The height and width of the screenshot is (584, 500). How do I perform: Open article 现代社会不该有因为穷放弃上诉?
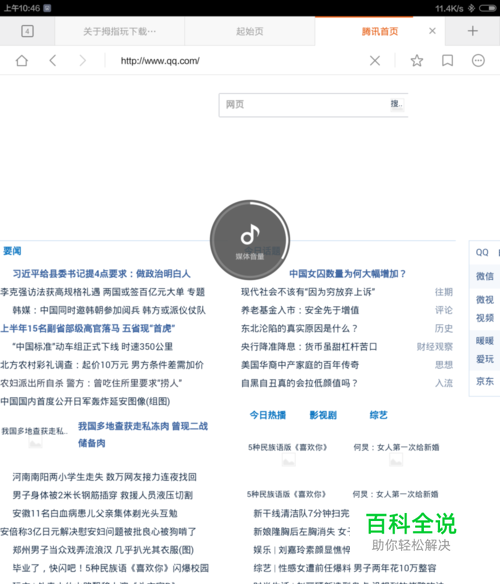point(308,292)
